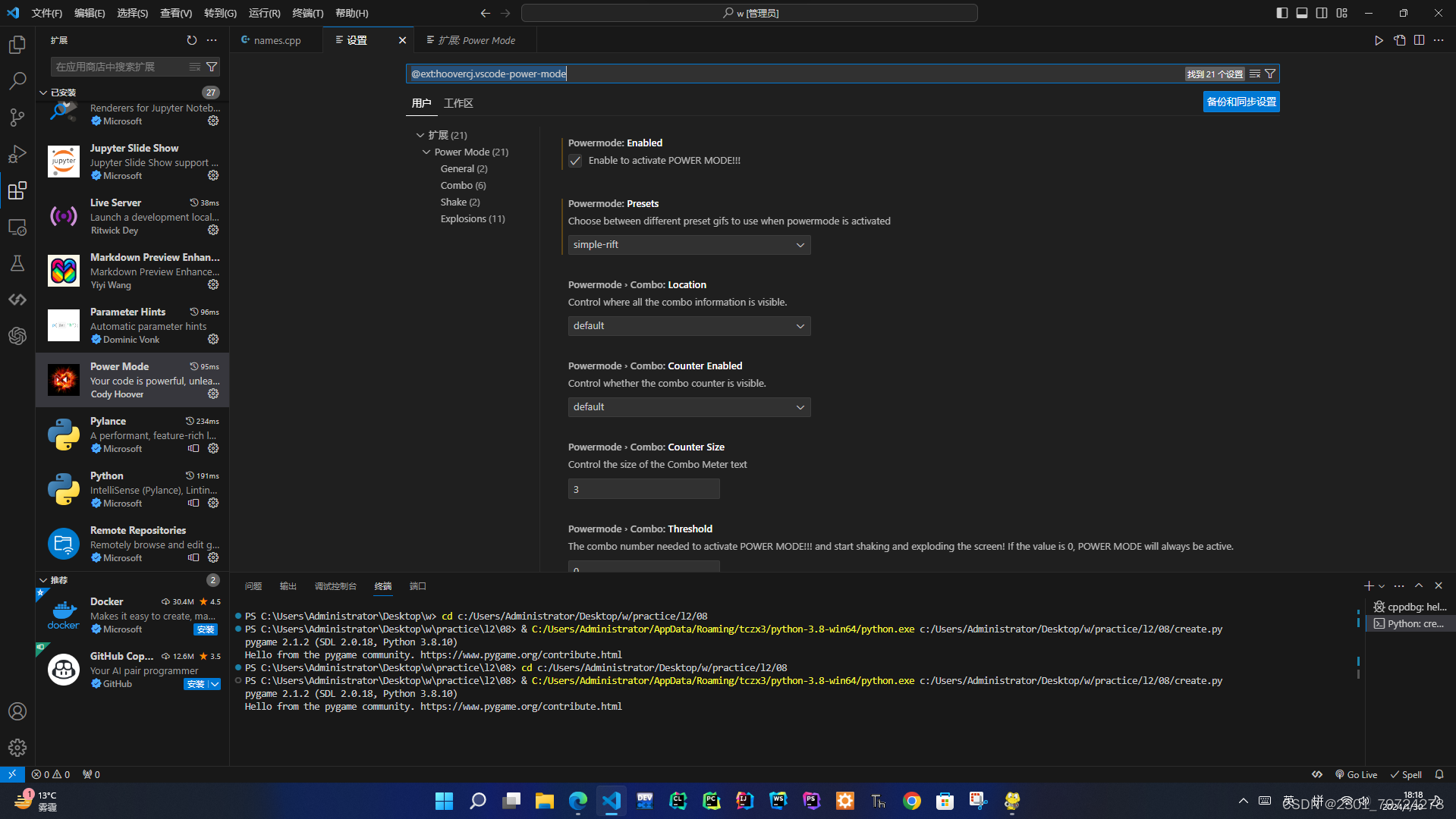Switch to the names.cpp tab
The width and height of the screenshot is (1456, 819).
coord(275,39)
